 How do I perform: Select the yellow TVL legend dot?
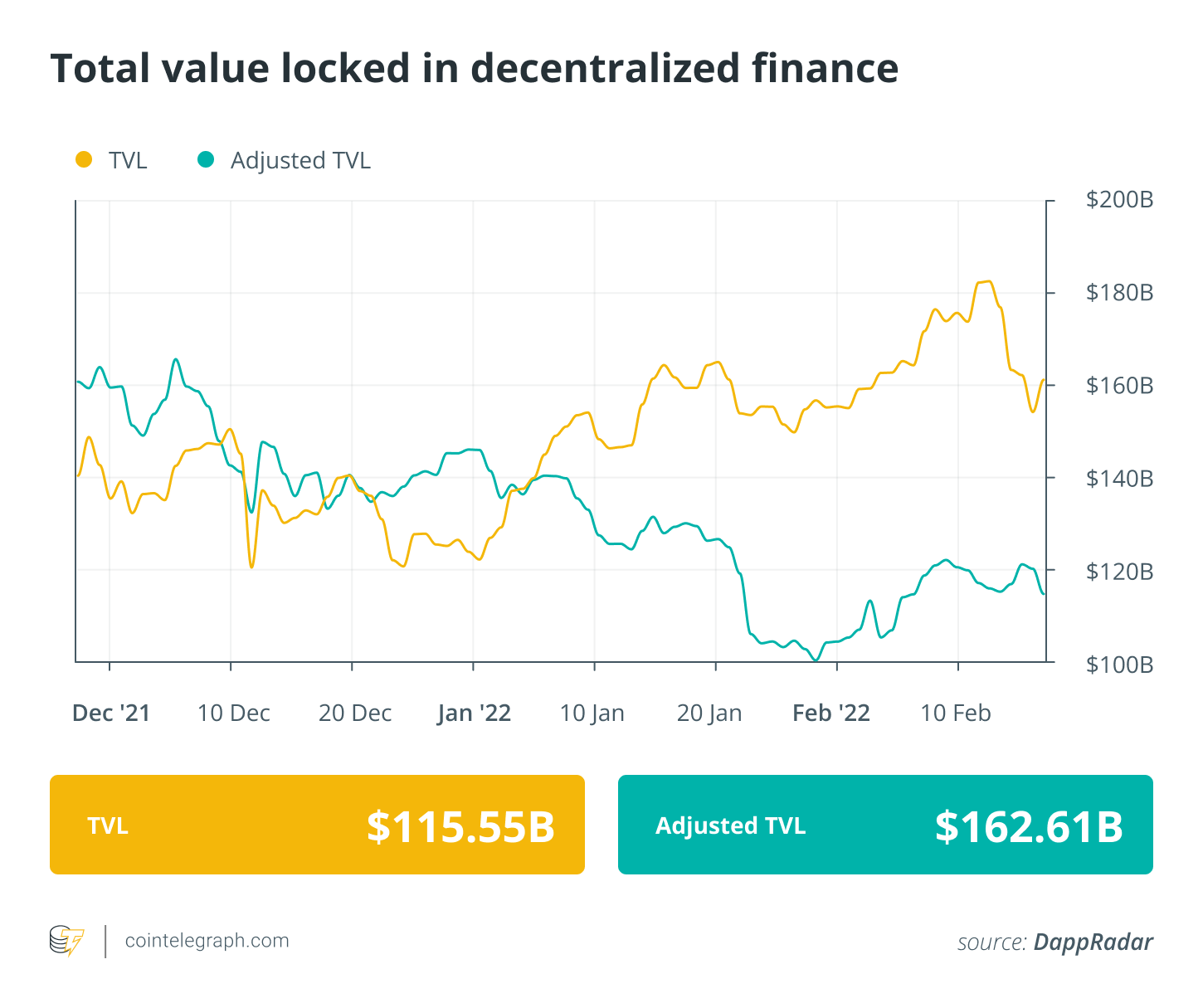click(84, 159)
